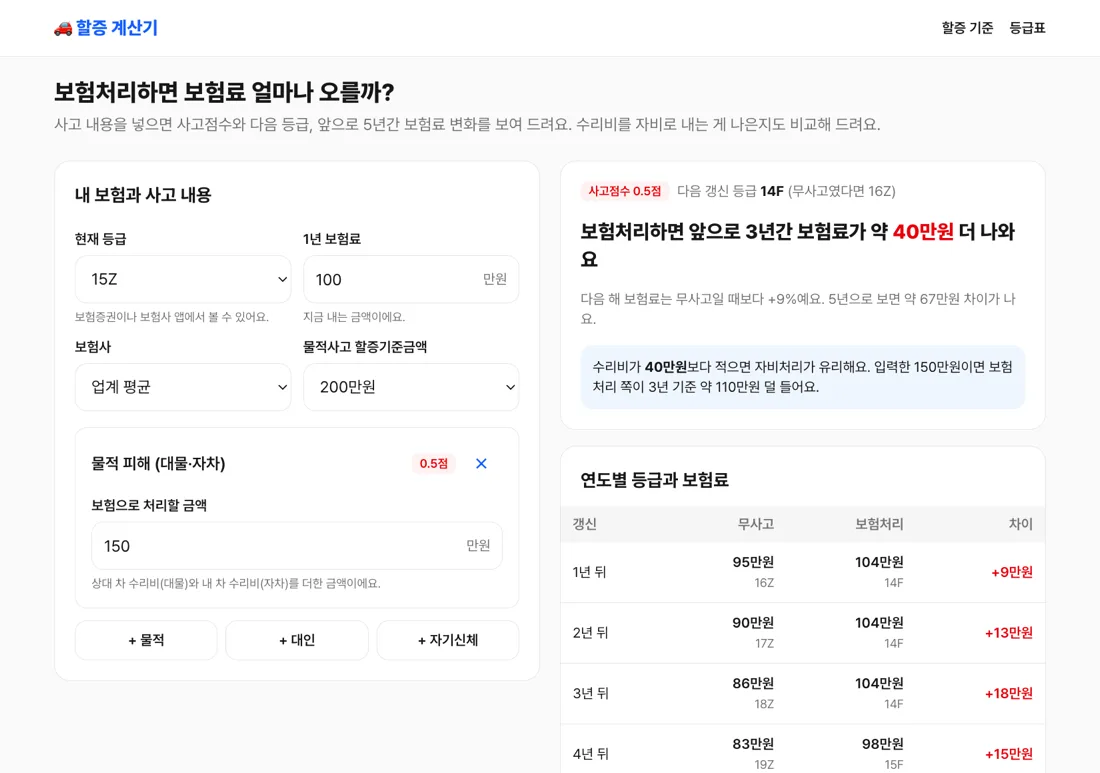1100x773 pixels.
Task: Click the 16Z grade in 1년 뒤 row
Action: click(764, 582)
